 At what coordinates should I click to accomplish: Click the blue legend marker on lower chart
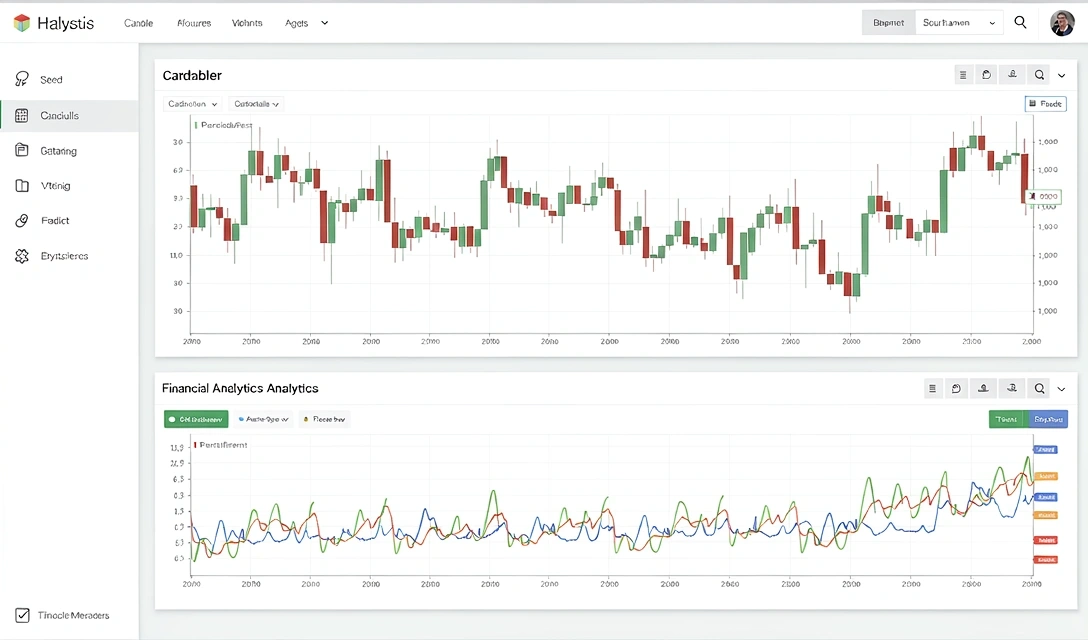tap(1045, 450)
